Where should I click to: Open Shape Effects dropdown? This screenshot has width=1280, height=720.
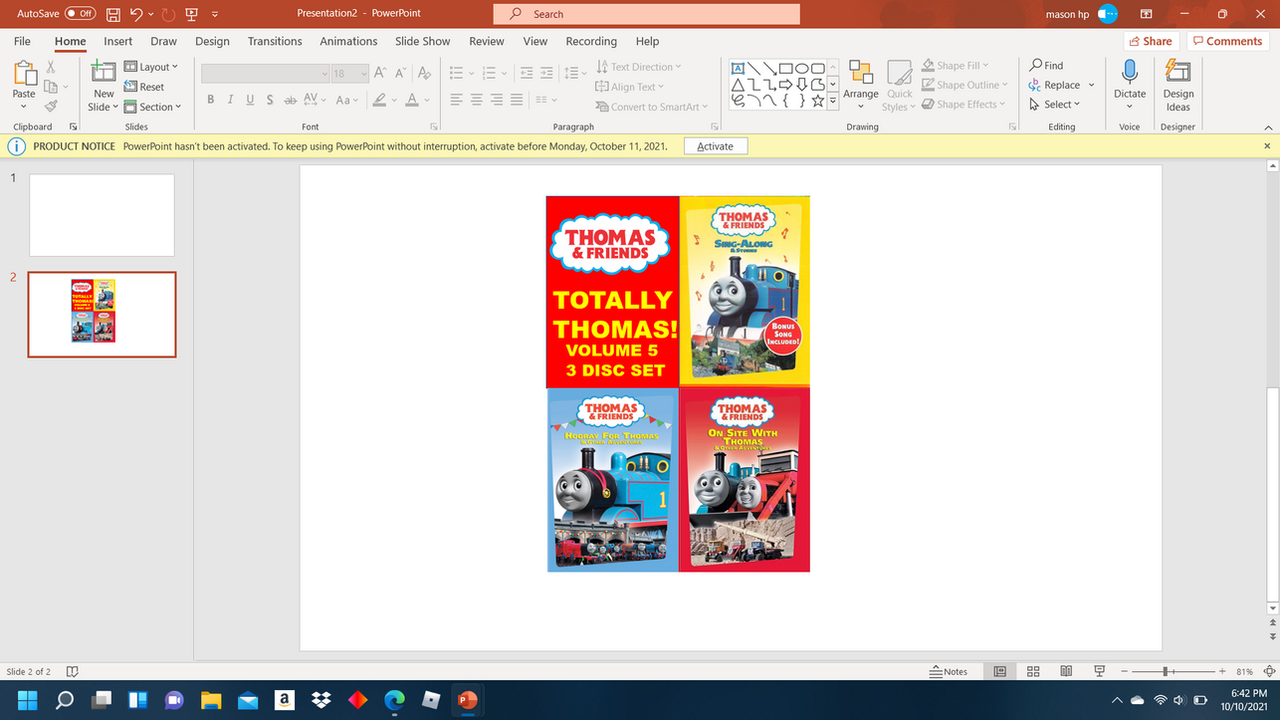click(964, 104)
